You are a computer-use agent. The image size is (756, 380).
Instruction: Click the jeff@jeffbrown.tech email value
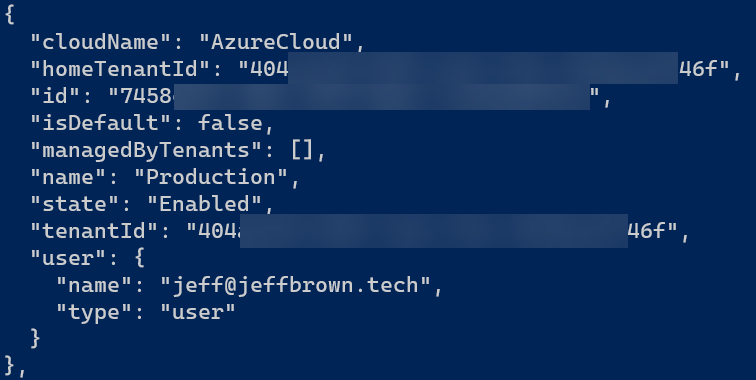[295, 285]
